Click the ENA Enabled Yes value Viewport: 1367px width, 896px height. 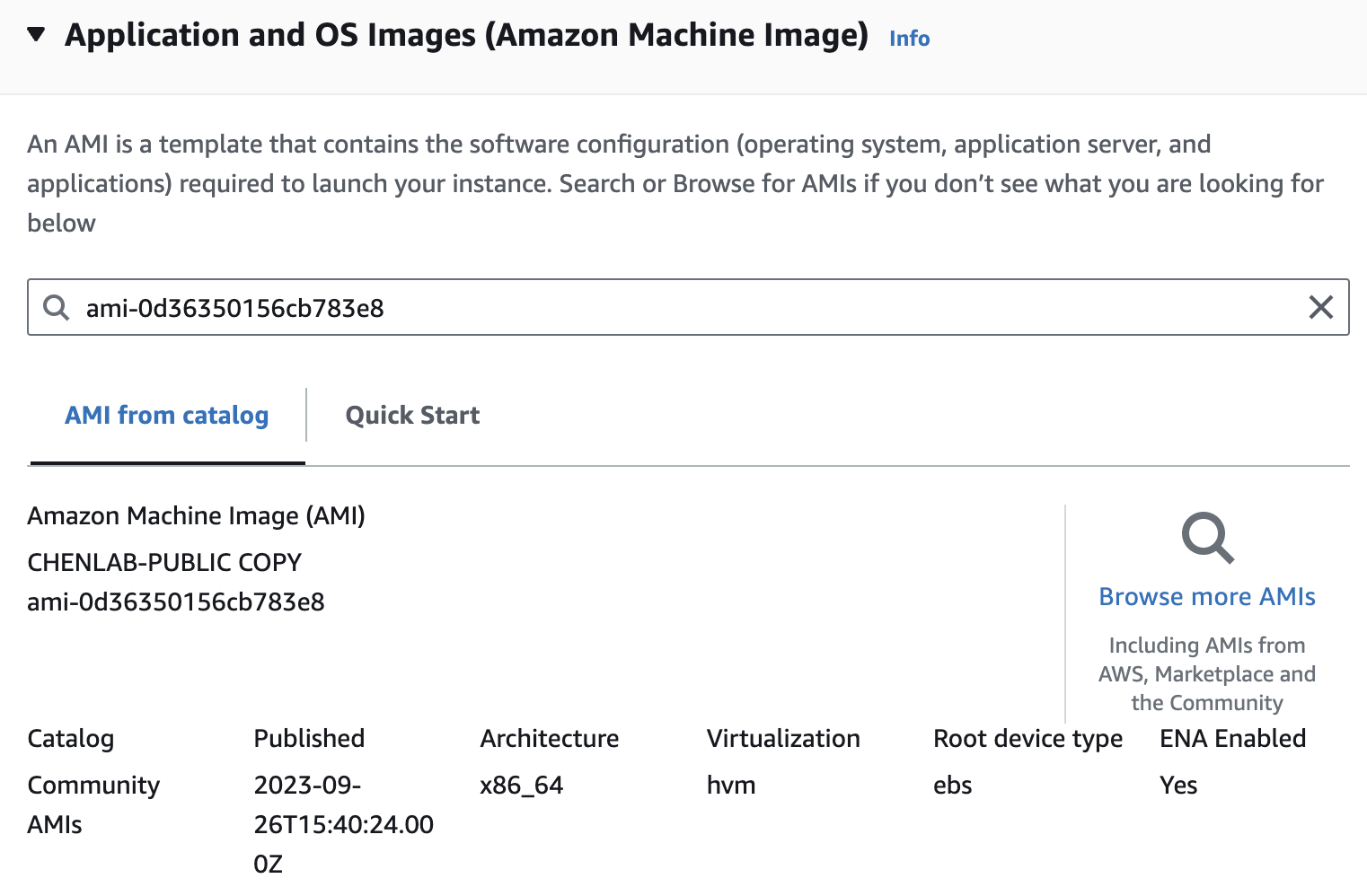point(1178,786)
